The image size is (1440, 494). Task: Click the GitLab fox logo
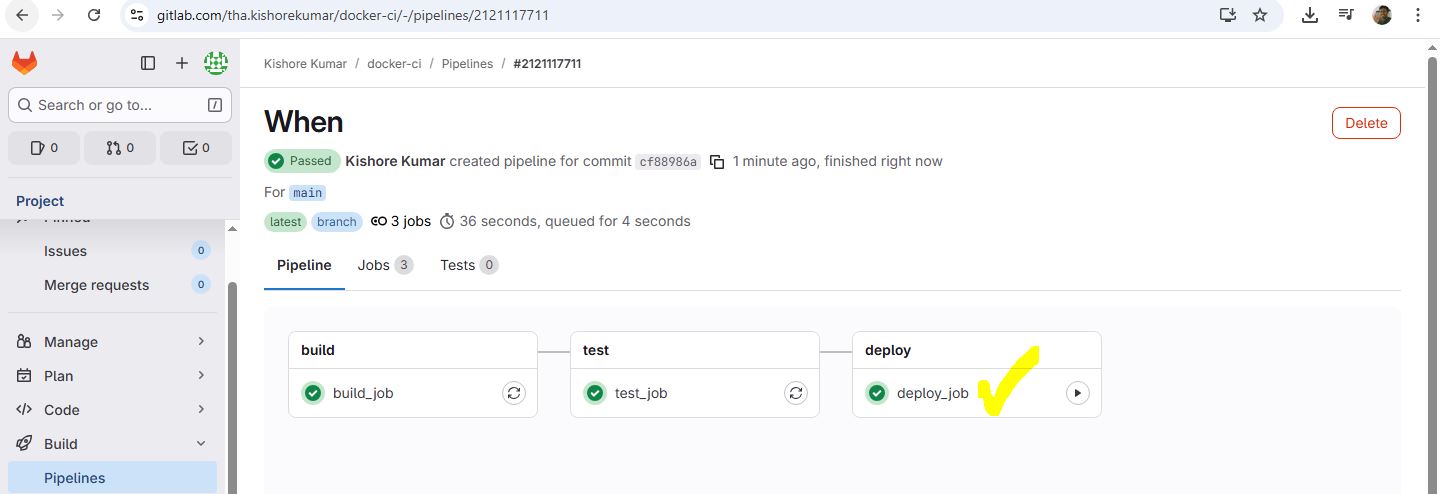(x=24, y=63)
